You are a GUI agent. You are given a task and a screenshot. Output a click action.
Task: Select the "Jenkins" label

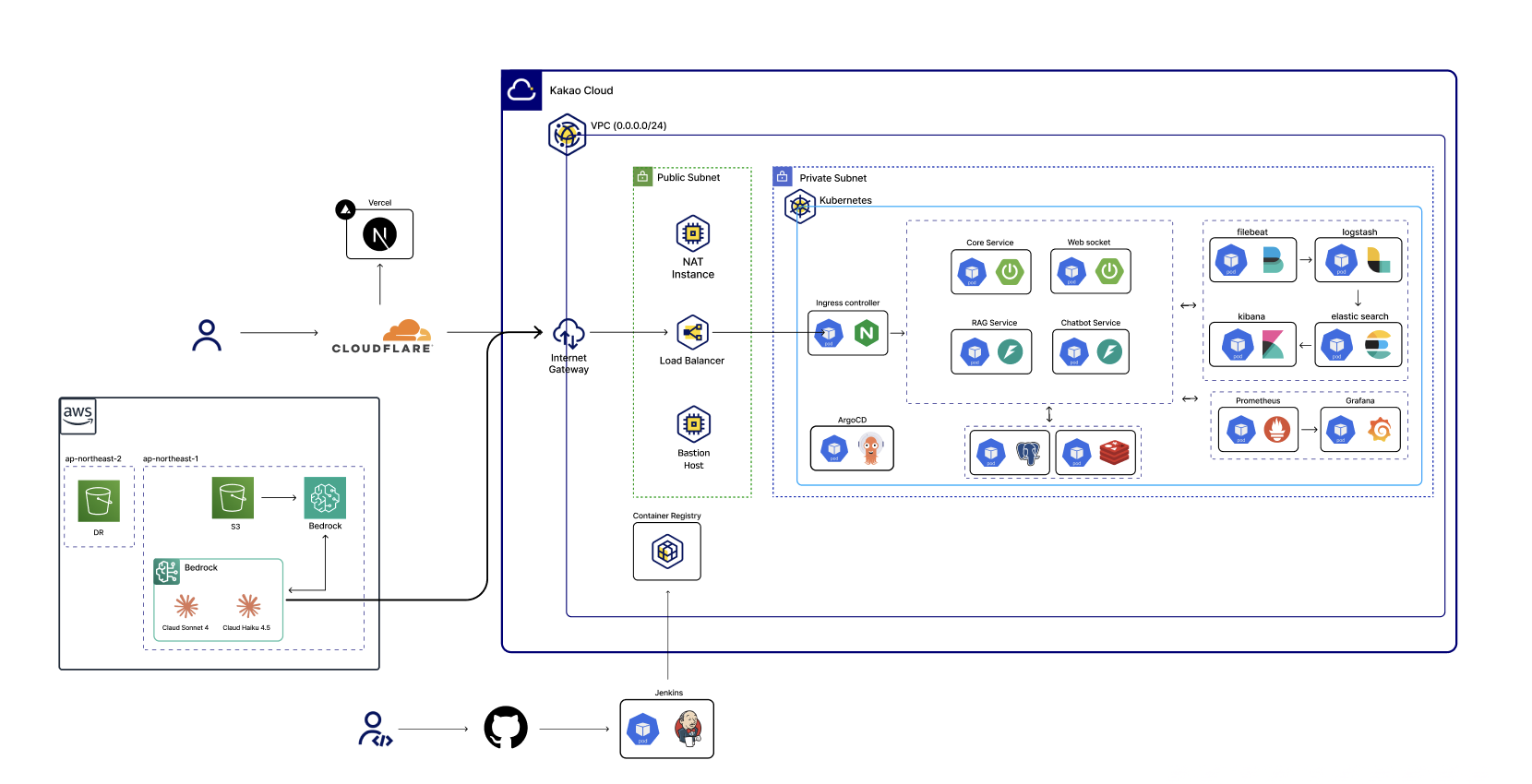click(669, 693)
